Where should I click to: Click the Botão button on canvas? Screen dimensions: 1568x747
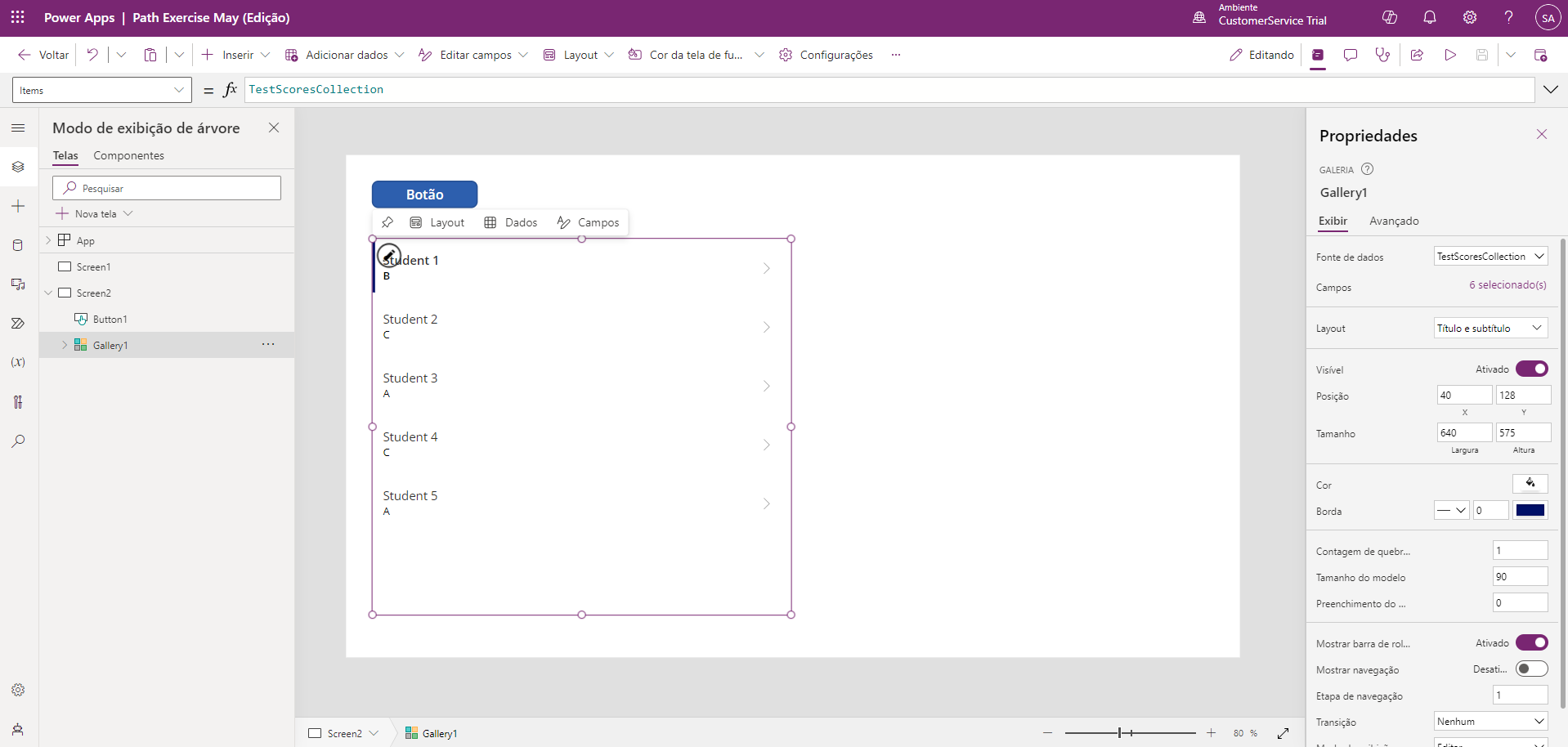pos(424,195)
